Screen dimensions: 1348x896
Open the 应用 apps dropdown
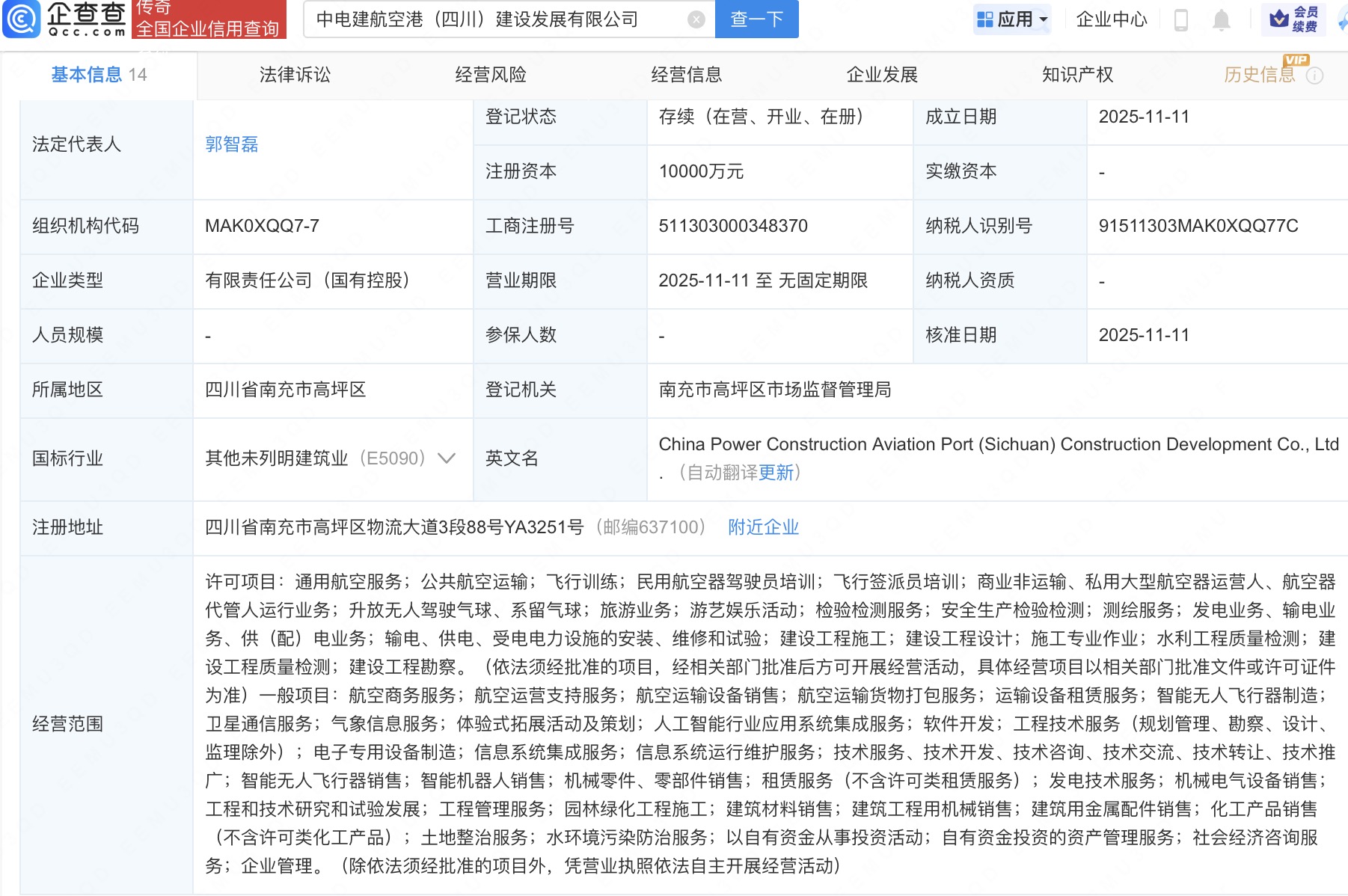click(x=1014, y=19)
